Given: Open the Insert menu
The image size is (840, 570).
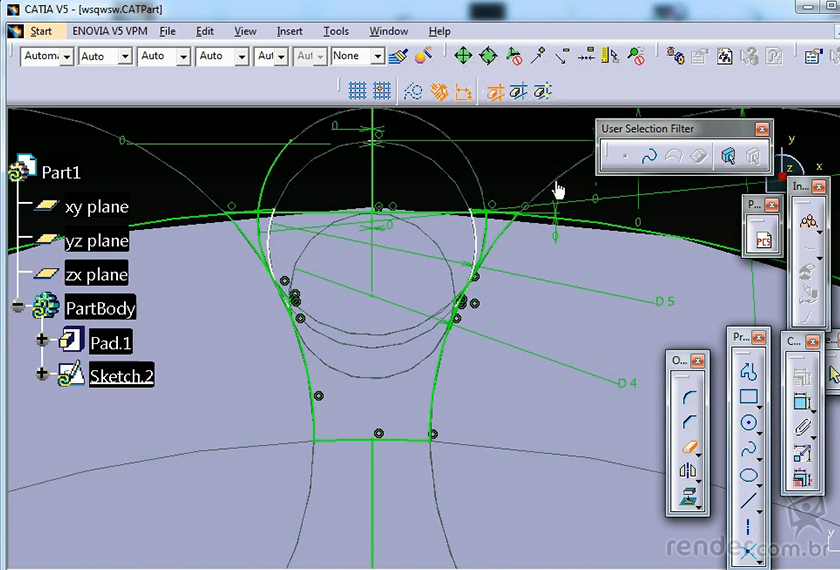Looking at the screenshot, I should [290, 31].
